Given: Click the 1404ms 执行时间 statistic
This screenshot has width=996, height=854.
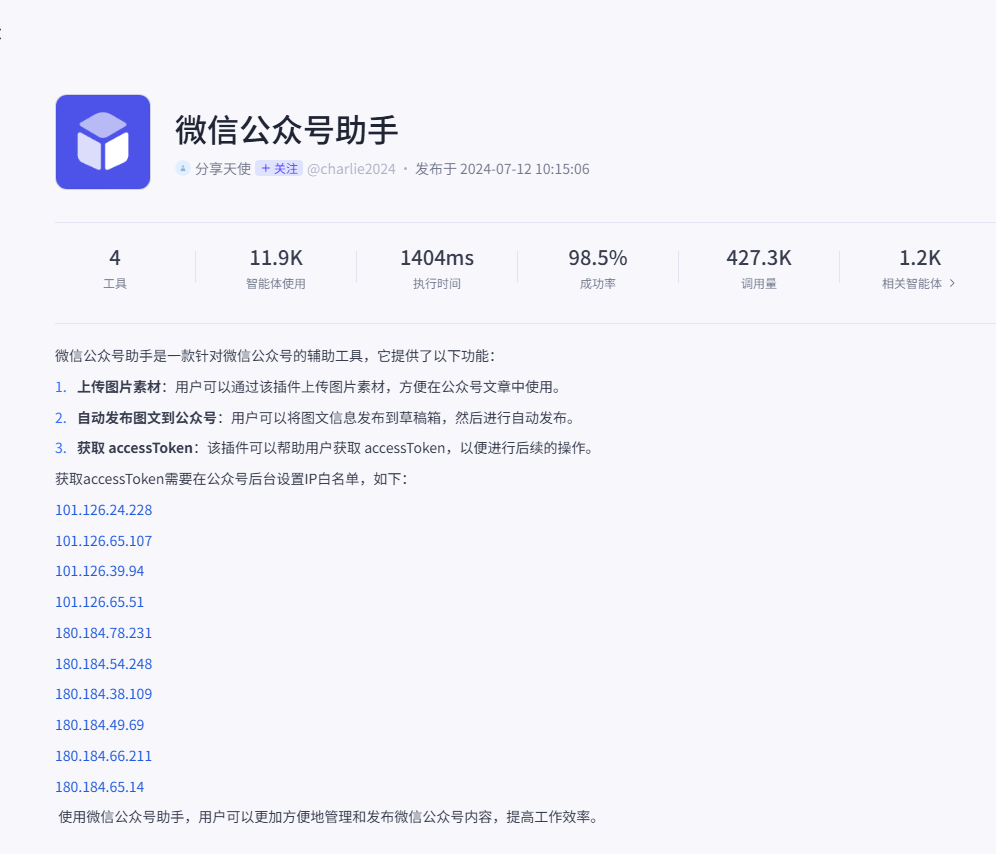Looking at the screenshot, I should [437, 268].
